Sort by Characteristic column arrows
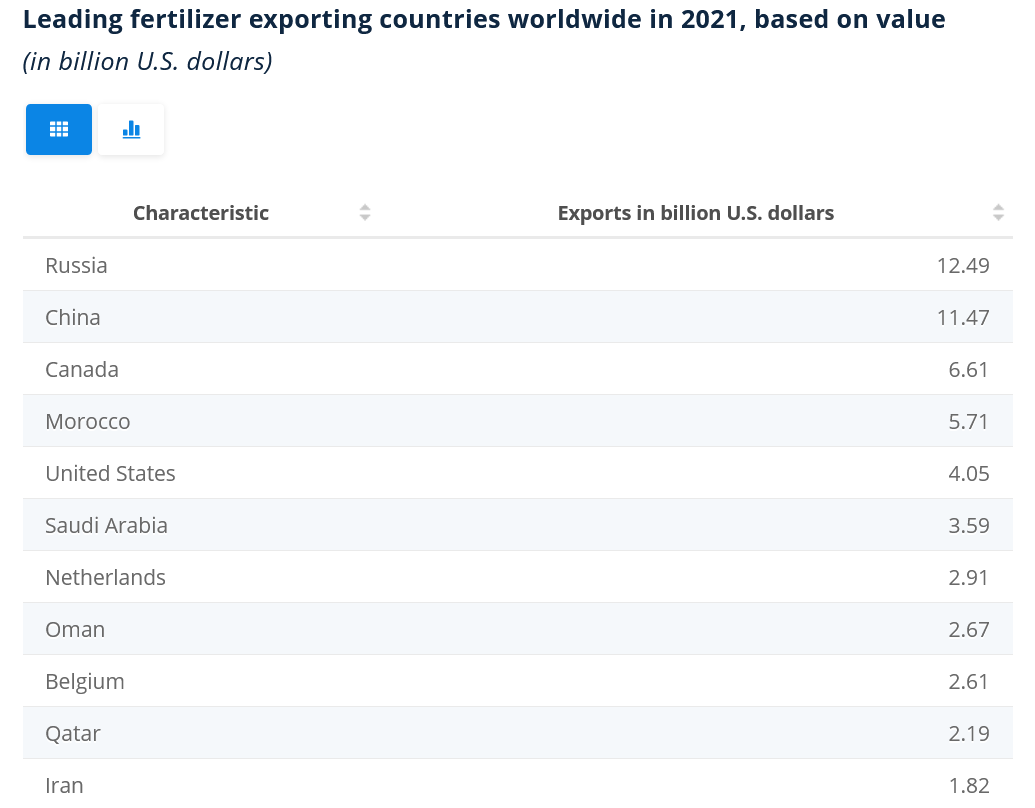This screenshot has width=1035, height=808. (x=365, y=212)
